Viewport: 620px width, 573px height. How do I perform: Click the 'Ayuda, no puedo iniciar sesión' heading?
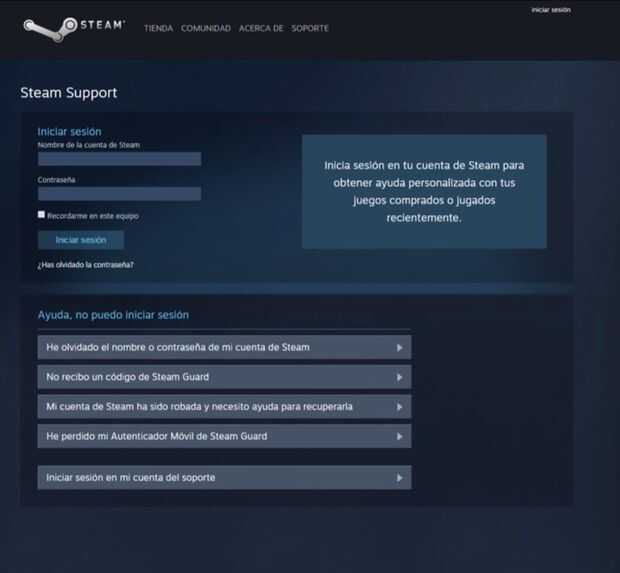coord(113,315)
